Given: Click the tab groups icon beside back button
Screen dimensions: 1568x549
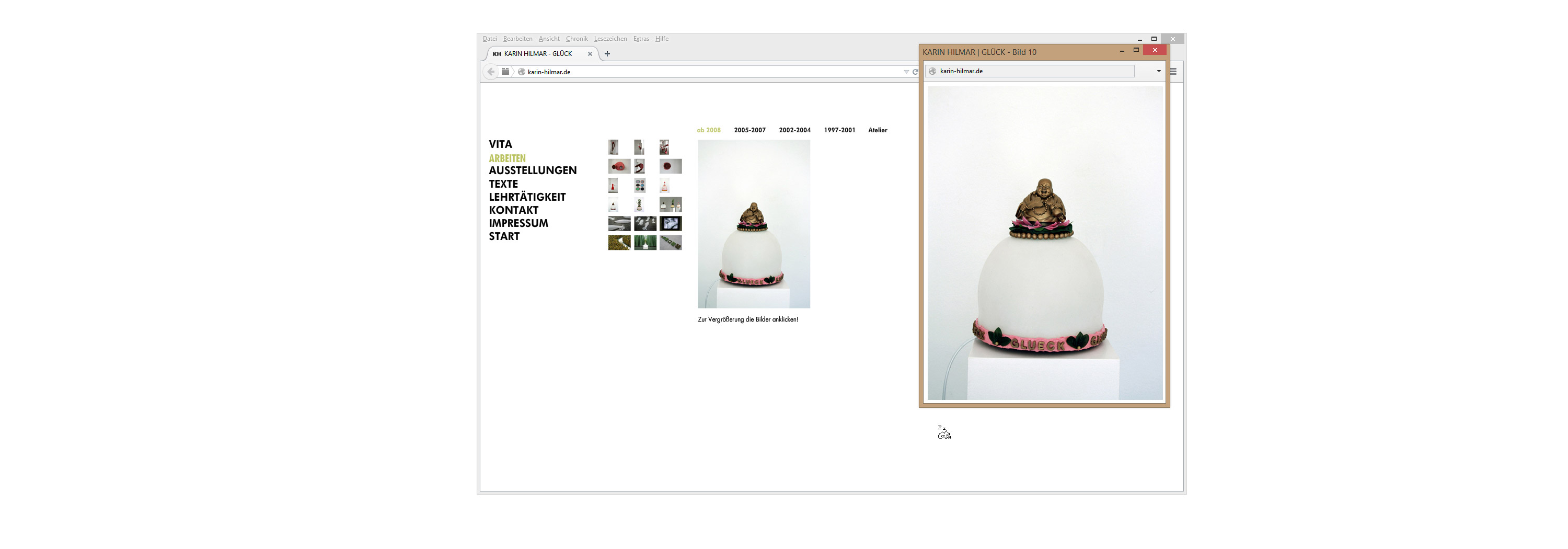Looking at the screenshot, I should pyautogui.click(x=505, y=72).
